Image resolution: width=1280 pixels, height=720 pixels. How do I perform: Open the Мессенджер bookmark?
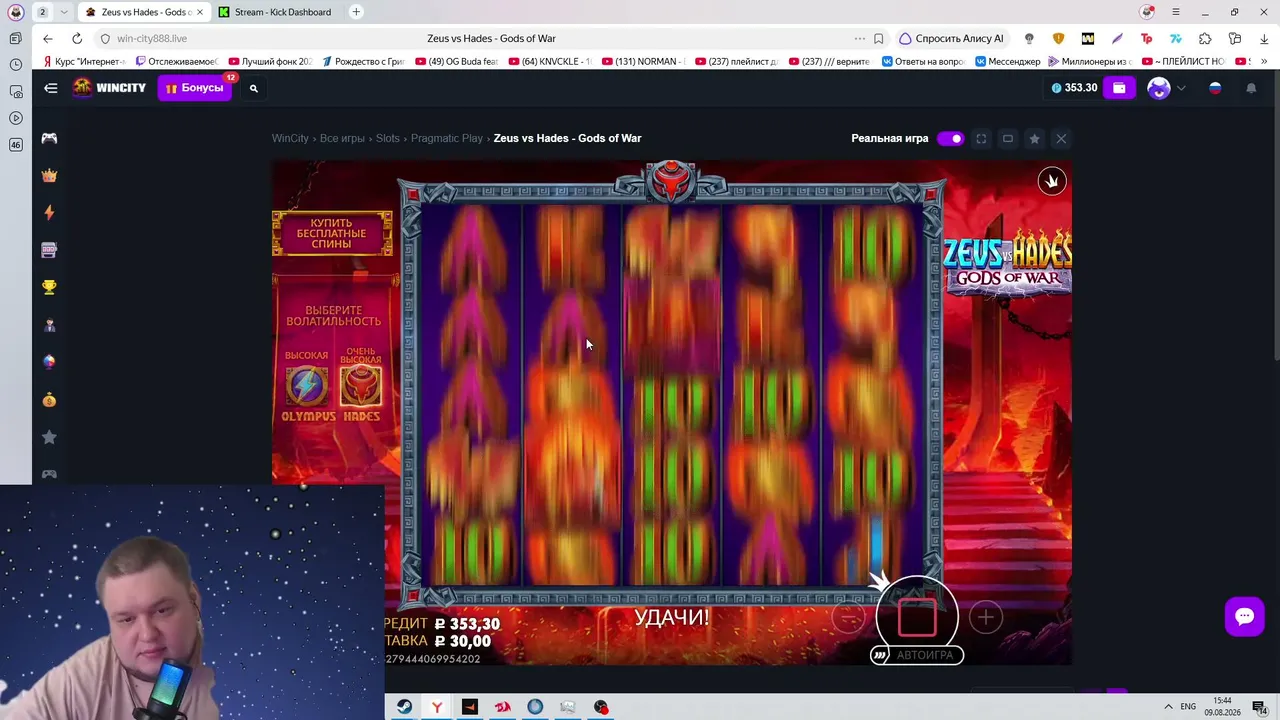[1008, 62]
